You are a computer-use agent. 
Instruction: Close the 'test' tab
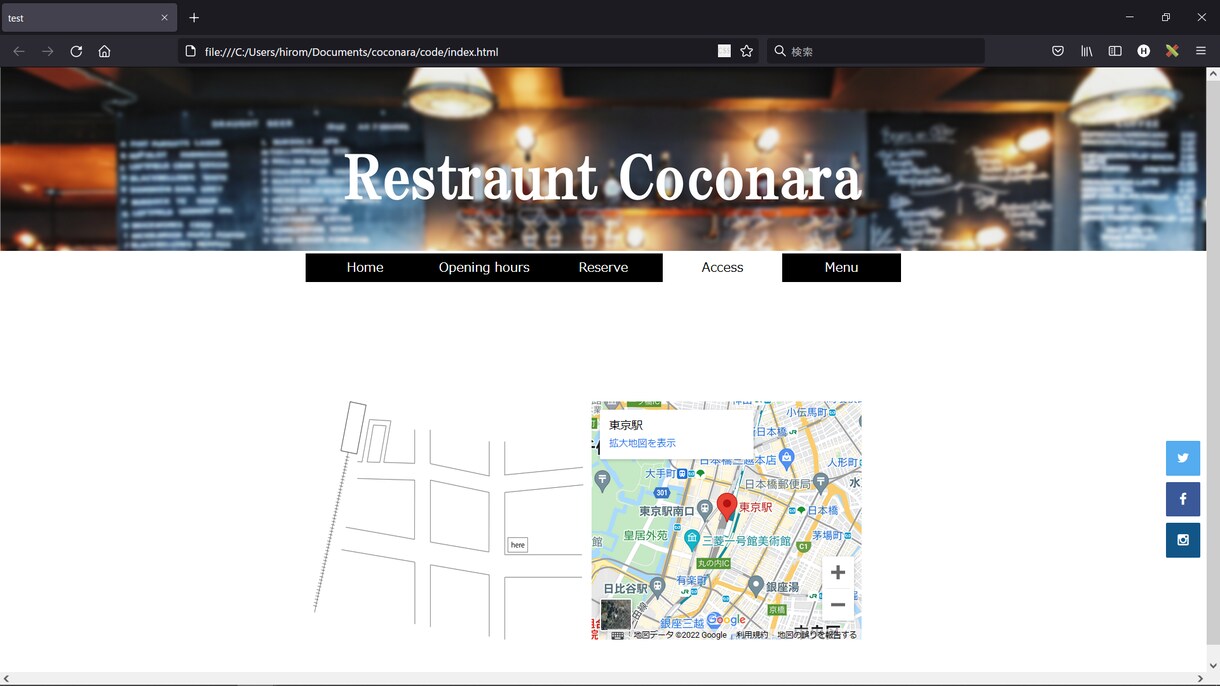(165, 18)
